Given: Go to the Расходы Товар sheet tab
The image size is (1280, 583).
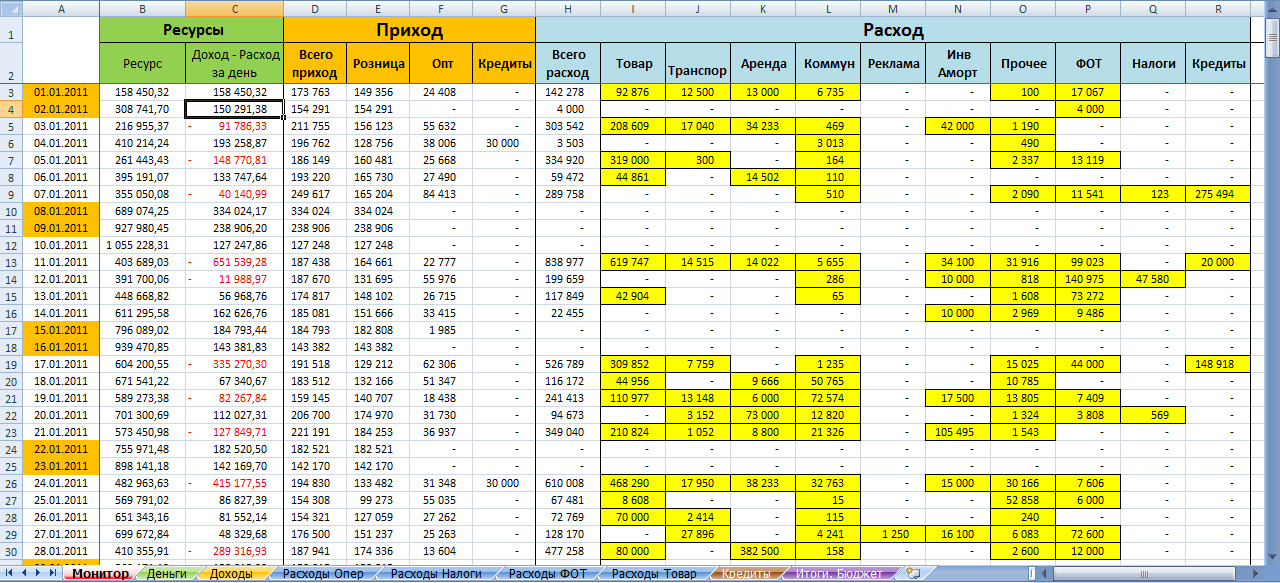Looking at the screenshot, I should click(654, 574).
